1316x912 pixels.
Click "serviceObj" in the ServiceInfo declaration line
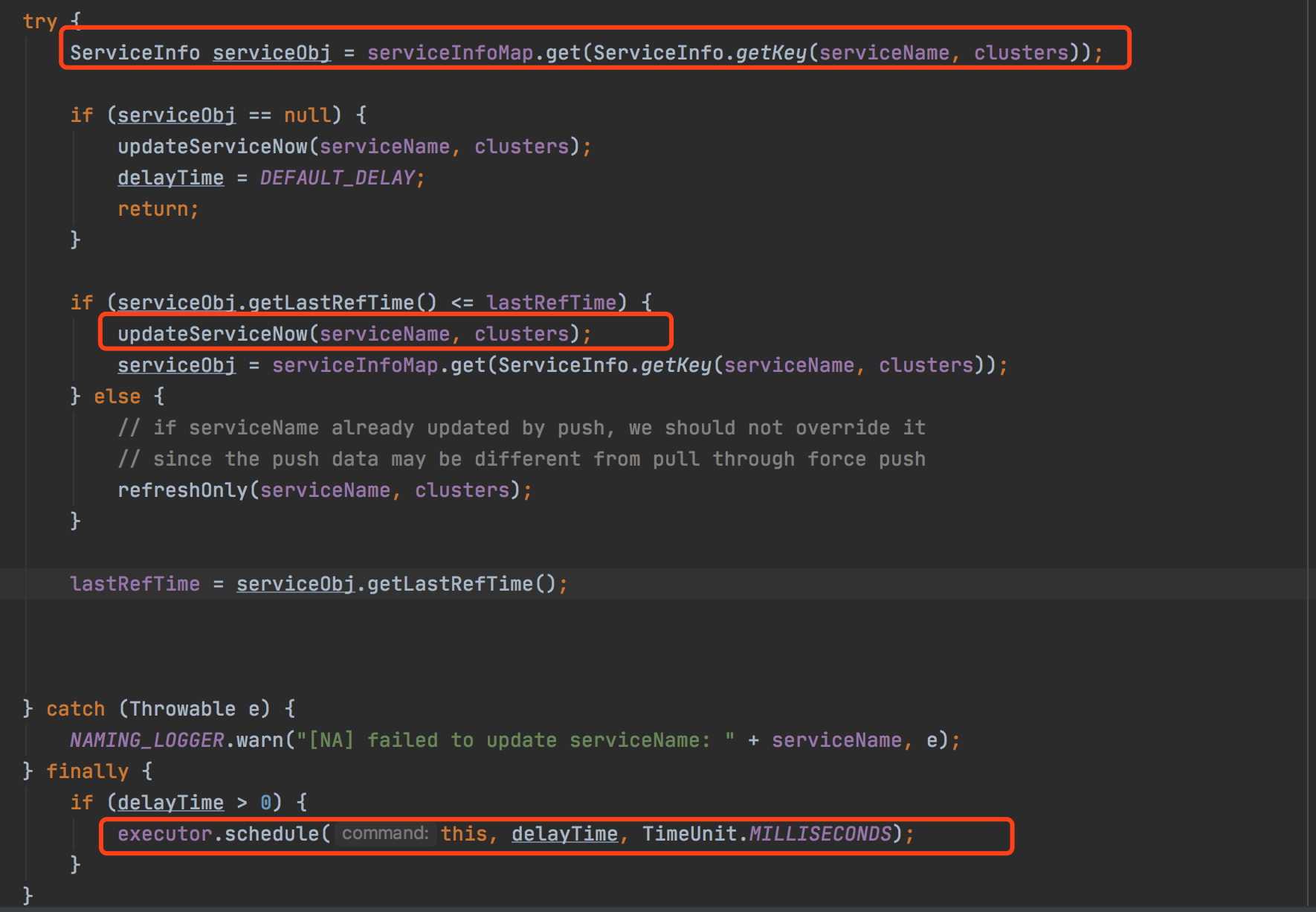pyautogui.click(x=271, y=53)
